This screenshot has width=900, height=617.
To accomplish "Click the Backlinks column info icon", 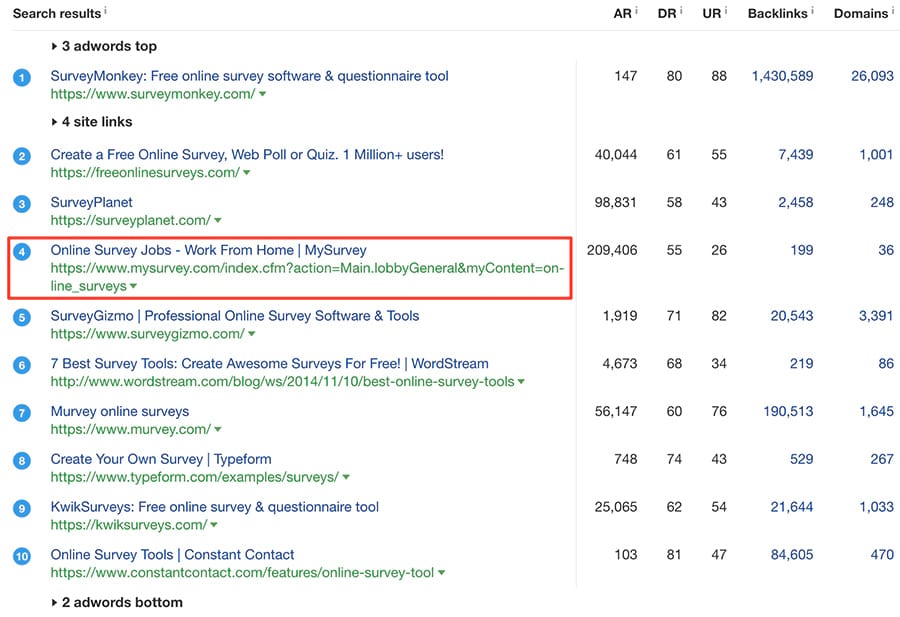I will coord(813,11).
